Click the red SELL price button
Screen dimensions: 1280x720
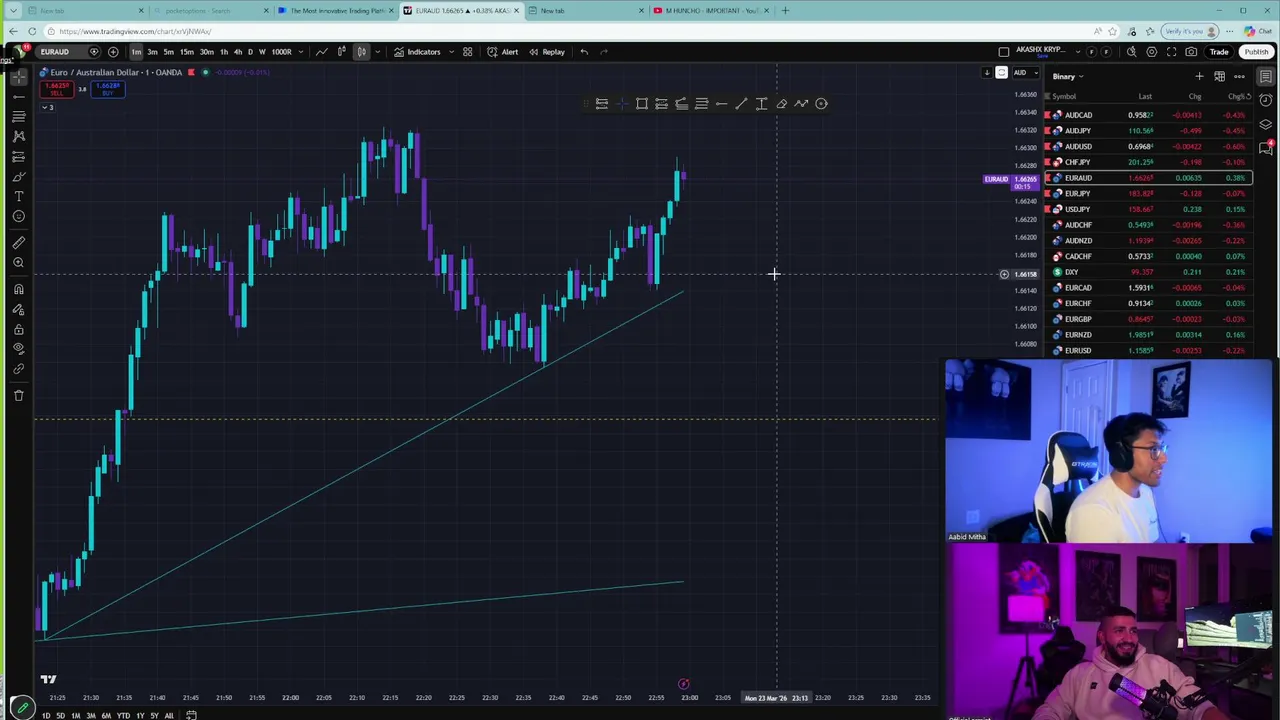57,89
